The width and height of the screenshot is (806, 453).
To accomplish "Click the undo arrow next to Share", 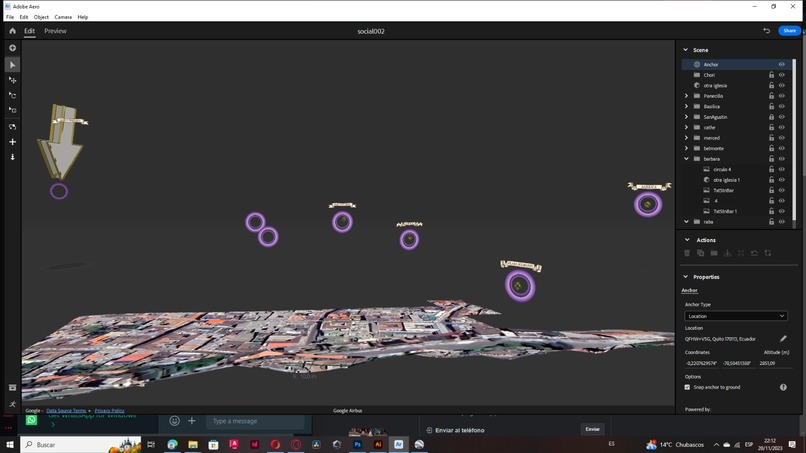I will coord(766,31).
